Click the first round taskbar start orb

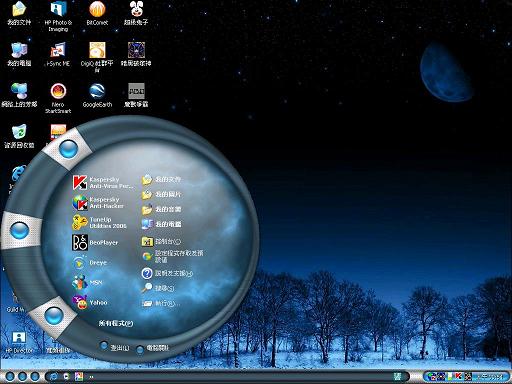click(10, 377)
